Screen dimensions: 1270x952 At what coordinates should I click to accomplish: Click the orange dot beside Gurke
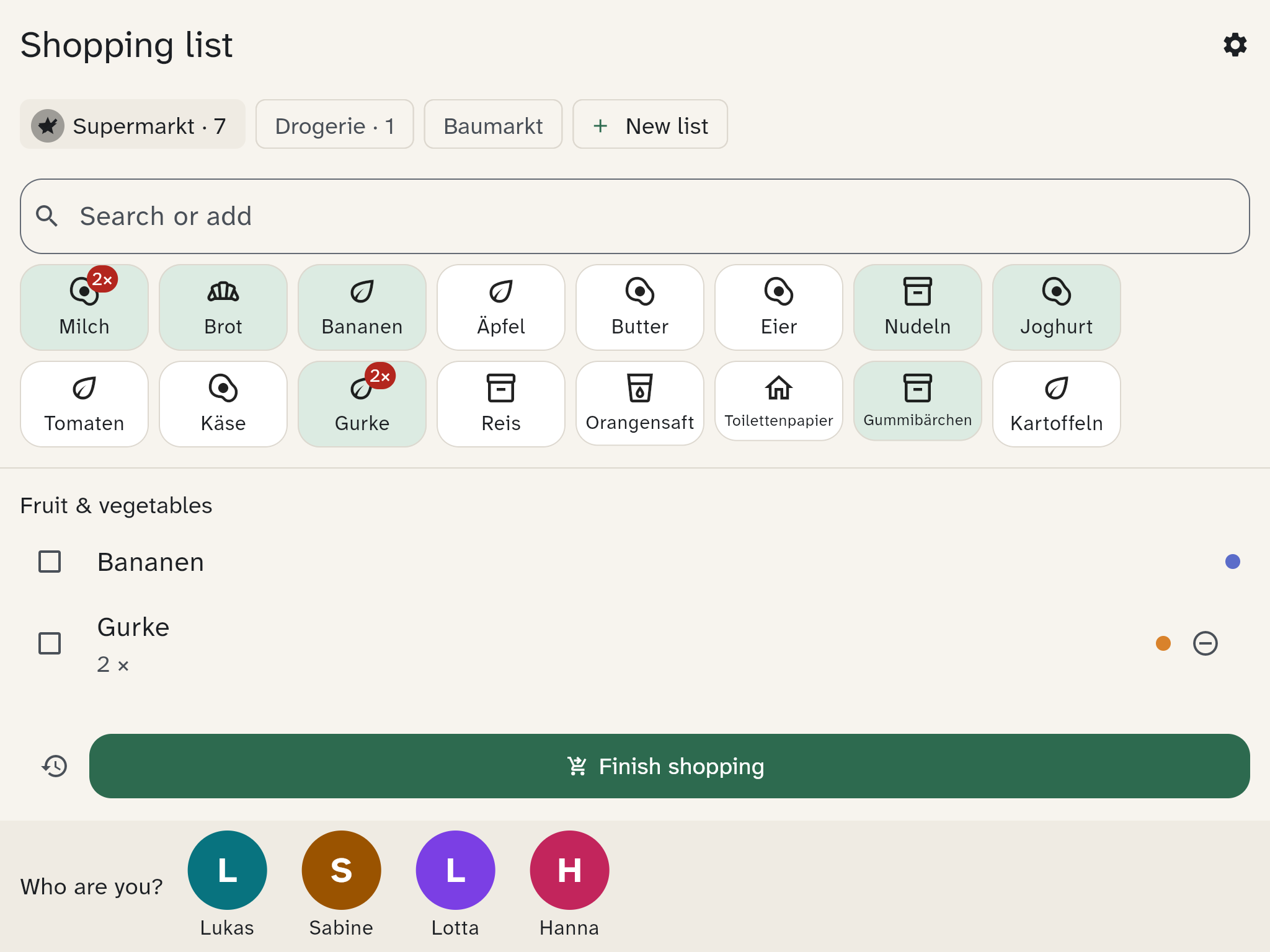click(x=1163, y=643)
